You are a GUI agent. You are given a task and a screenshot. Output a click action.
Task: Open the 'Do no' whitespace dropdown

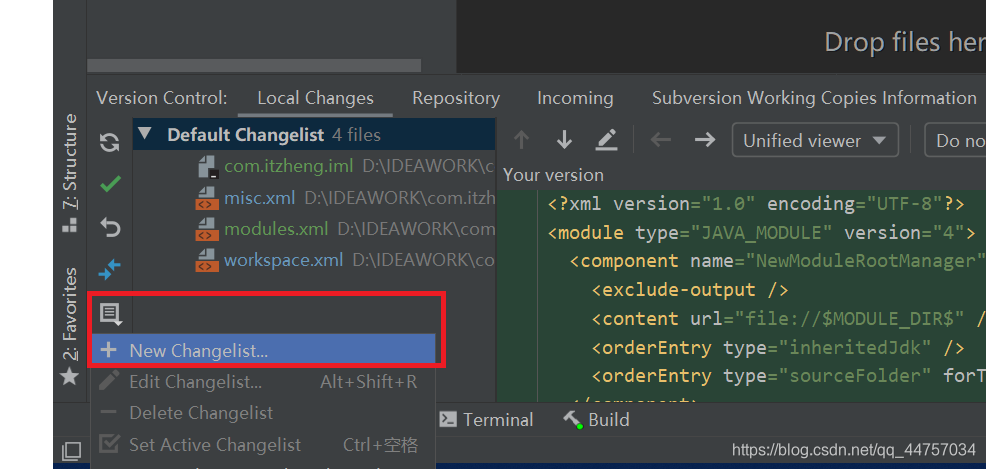click(955, 140)
